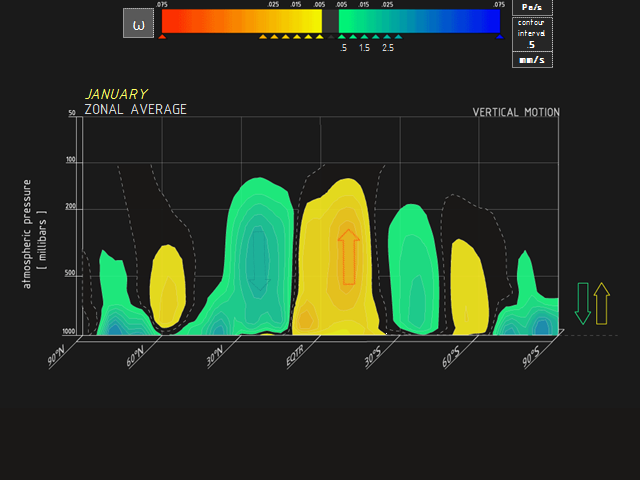
Task: Click the red triangle marker below the colorbar
Action: tap(162, 37)
